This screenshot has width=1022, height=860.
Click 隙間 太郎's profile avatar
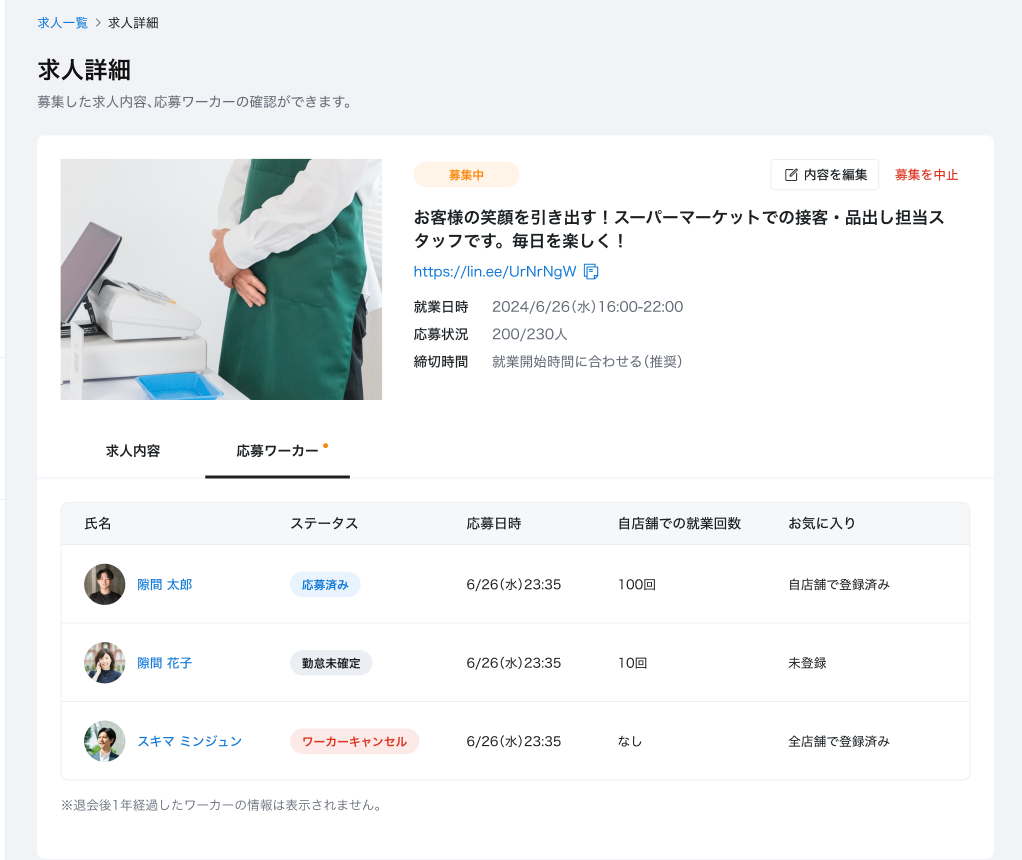click(104, 584)
